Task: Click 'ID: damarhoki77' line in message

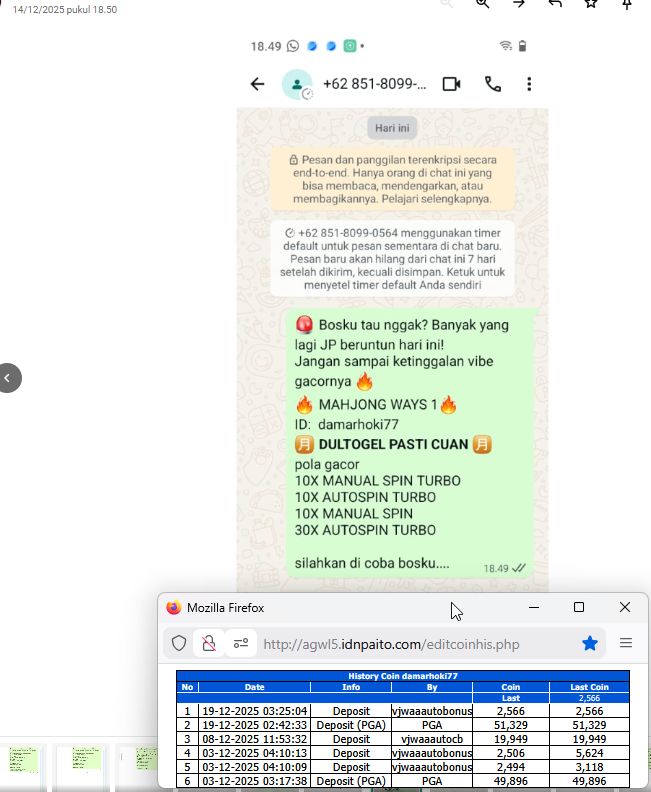Action: [346, 424]
